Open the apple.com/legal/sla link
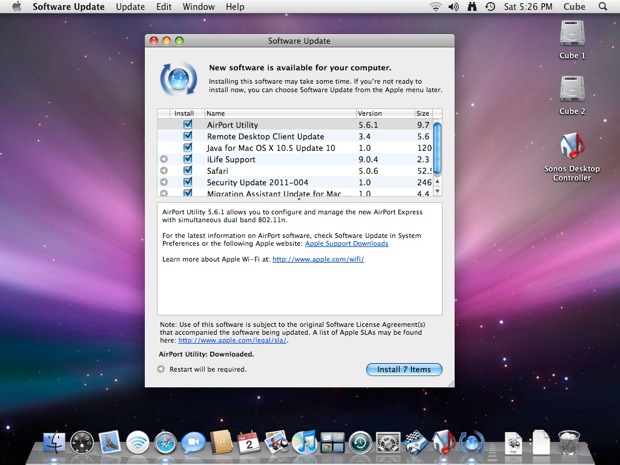620x465 pixels. click(x=232, y=340)
